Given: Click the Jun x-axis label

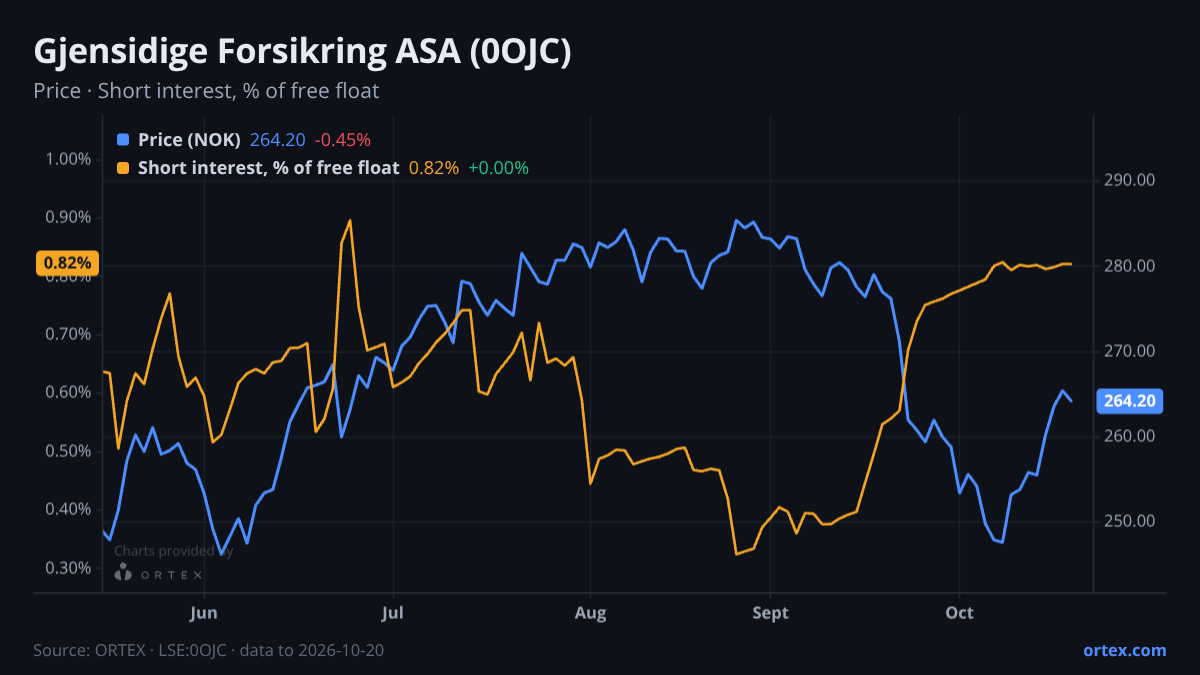Looking at the screenshot, I should click(x=204, y=611).
